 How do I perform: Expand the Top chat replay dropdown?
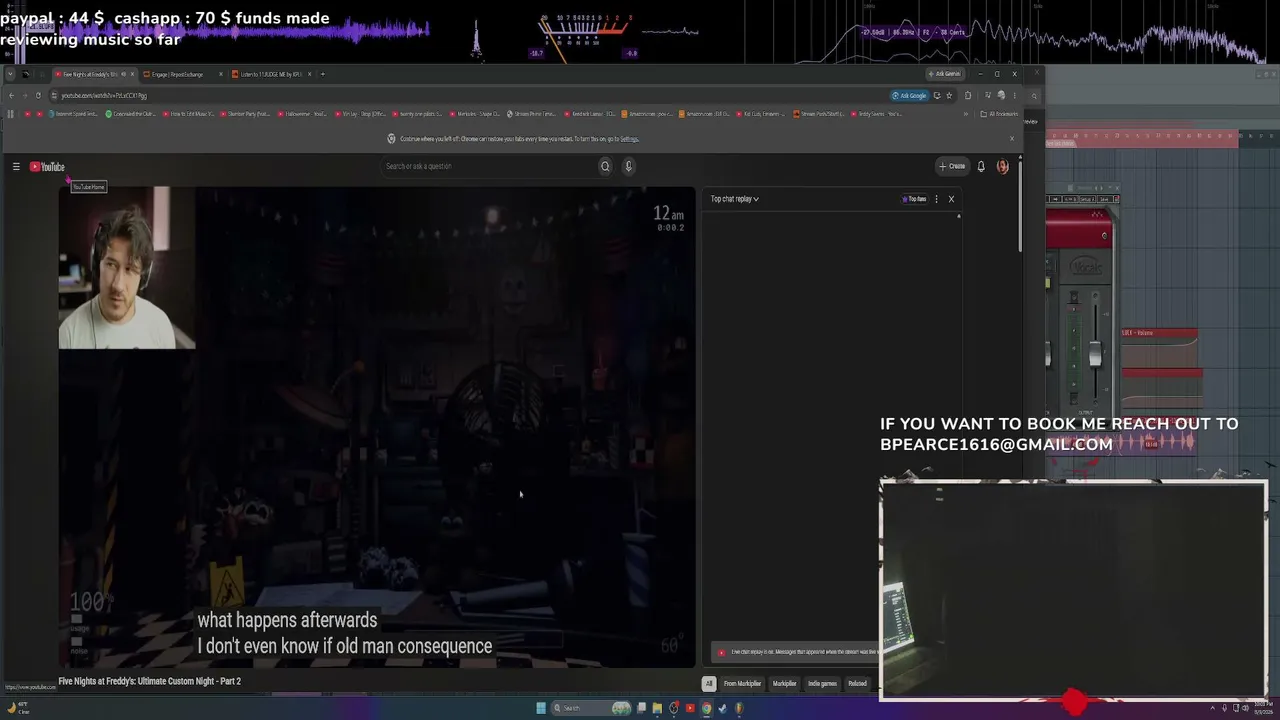pos(734,199)
